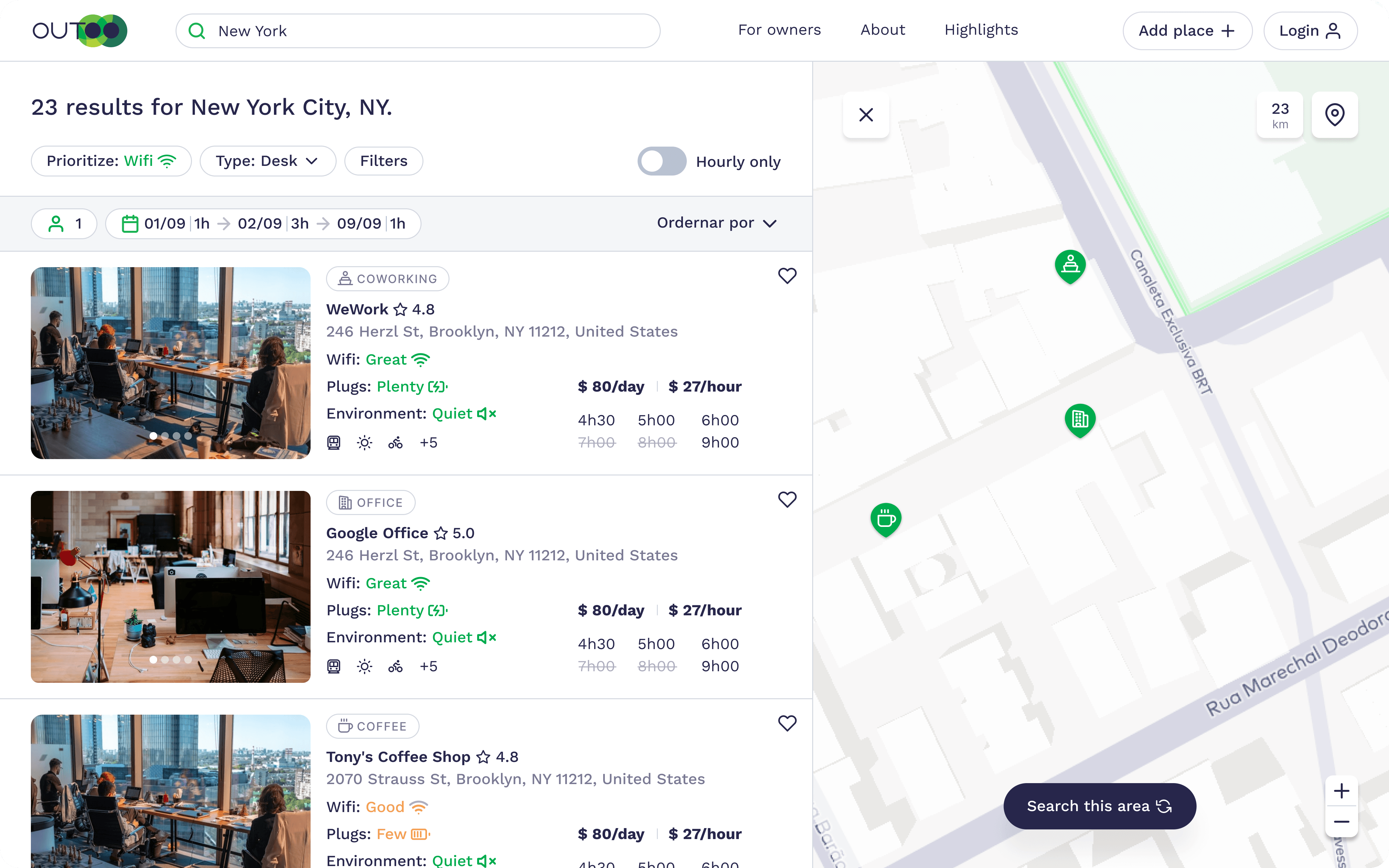Zoom in on the map
Viewport: 1389px width, 868px height.
click(1341, 791)
